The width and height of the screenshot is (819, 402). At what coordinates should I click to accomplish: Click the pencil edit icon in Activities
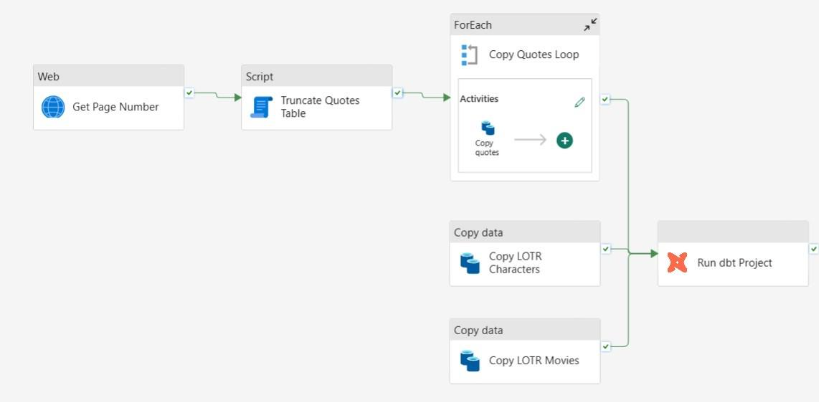(579, 102)
